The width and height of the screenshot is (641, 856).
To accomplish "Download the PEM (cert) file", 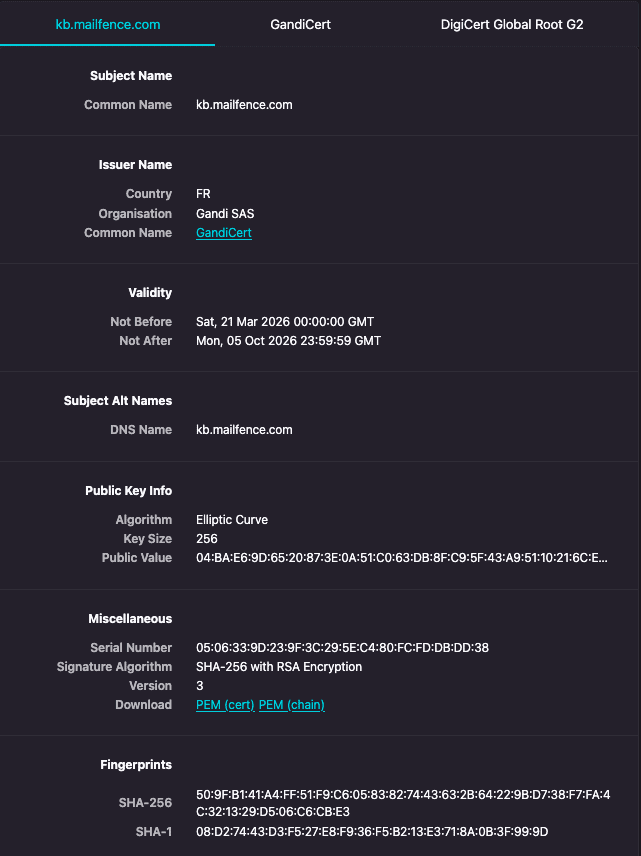I will 225,705.
